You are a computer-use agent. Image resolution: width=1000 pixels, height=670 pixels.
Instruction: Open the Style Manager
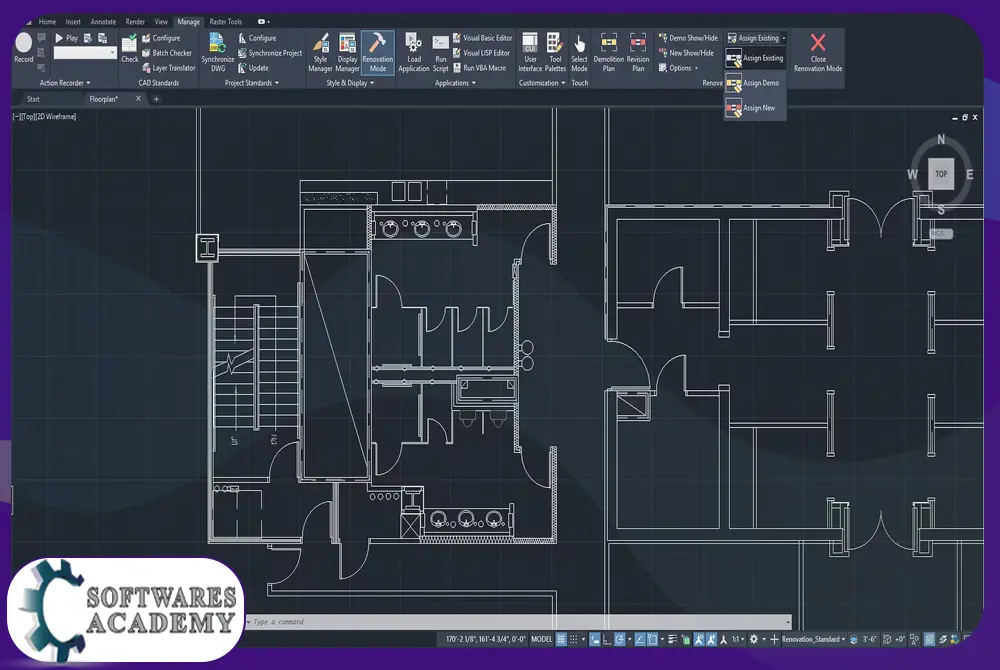tap(320, 52)
